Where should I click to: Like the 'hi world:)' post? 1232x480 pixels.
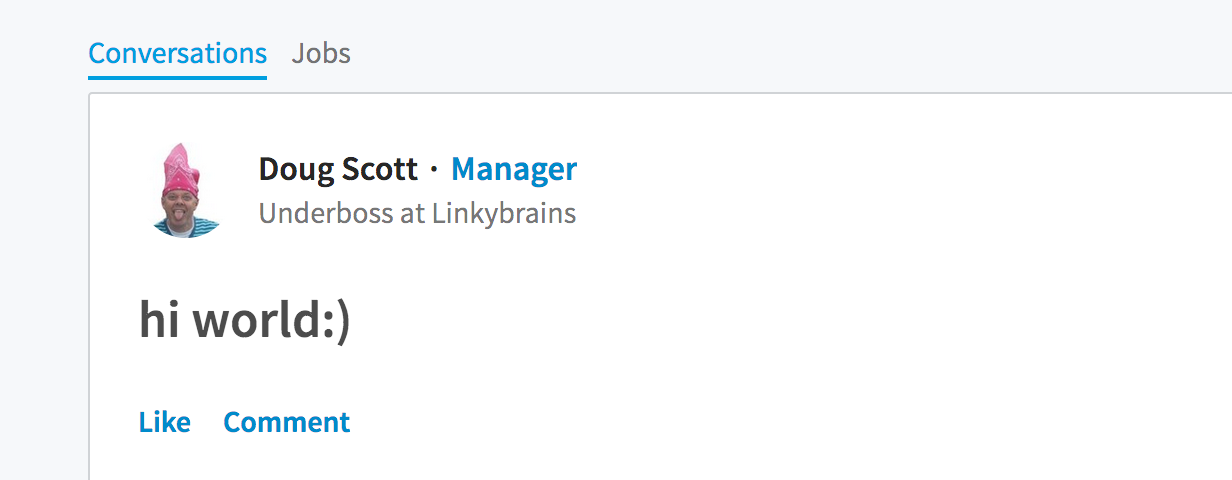click(x=165, y=422)
